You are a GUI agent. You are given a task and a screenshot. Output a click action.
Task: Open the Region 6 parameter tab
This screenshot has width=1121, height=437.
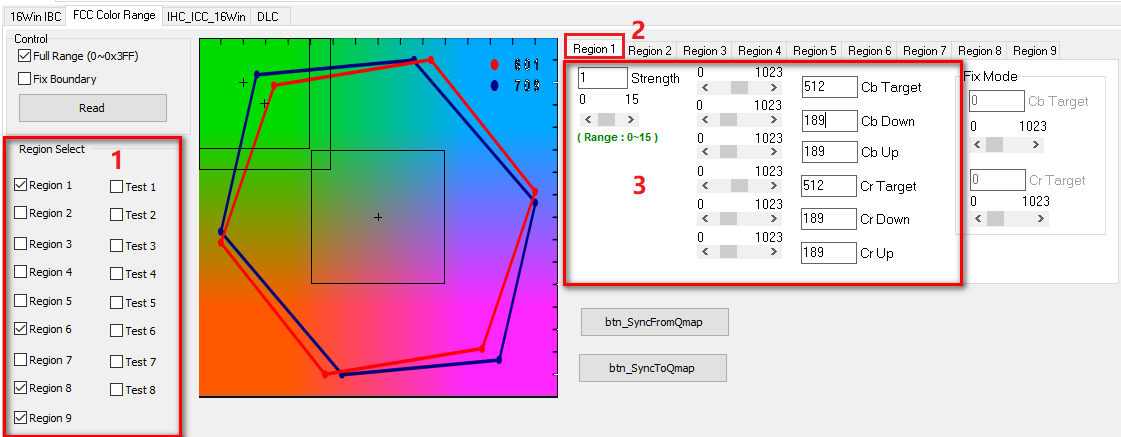870,51
